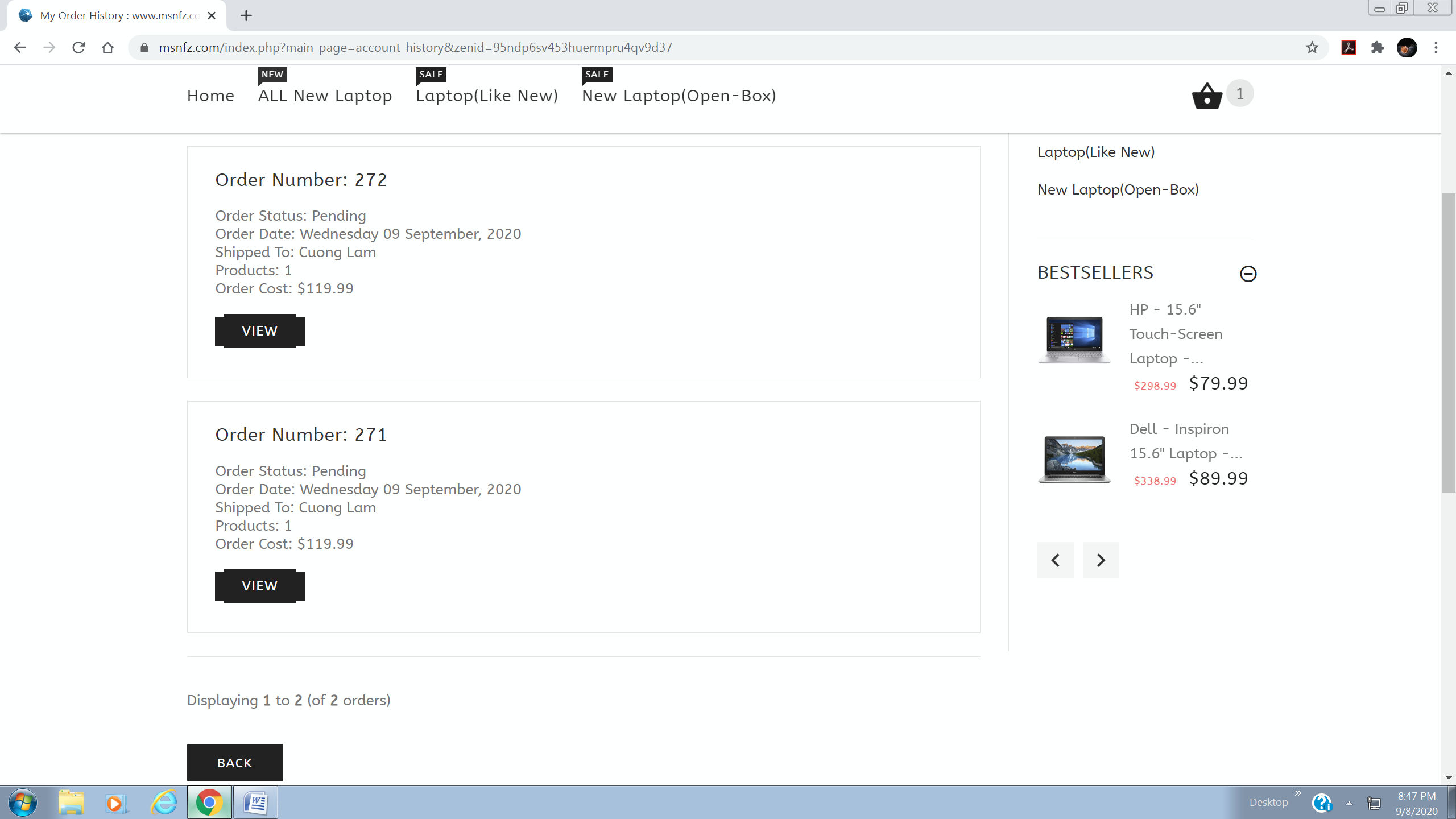Open the Adobe Acrobat extension
Viewport: 1456px width, 819px height.
tap(1349, 47)
